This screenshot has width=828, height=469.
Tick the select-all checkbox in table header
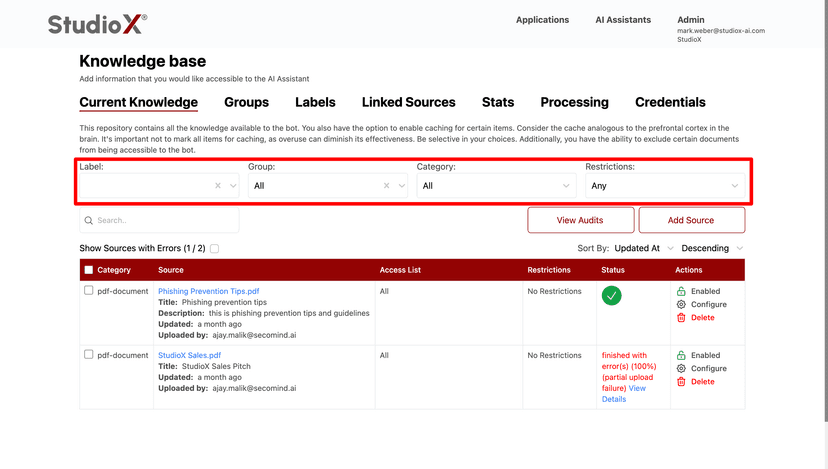point(89,270)
